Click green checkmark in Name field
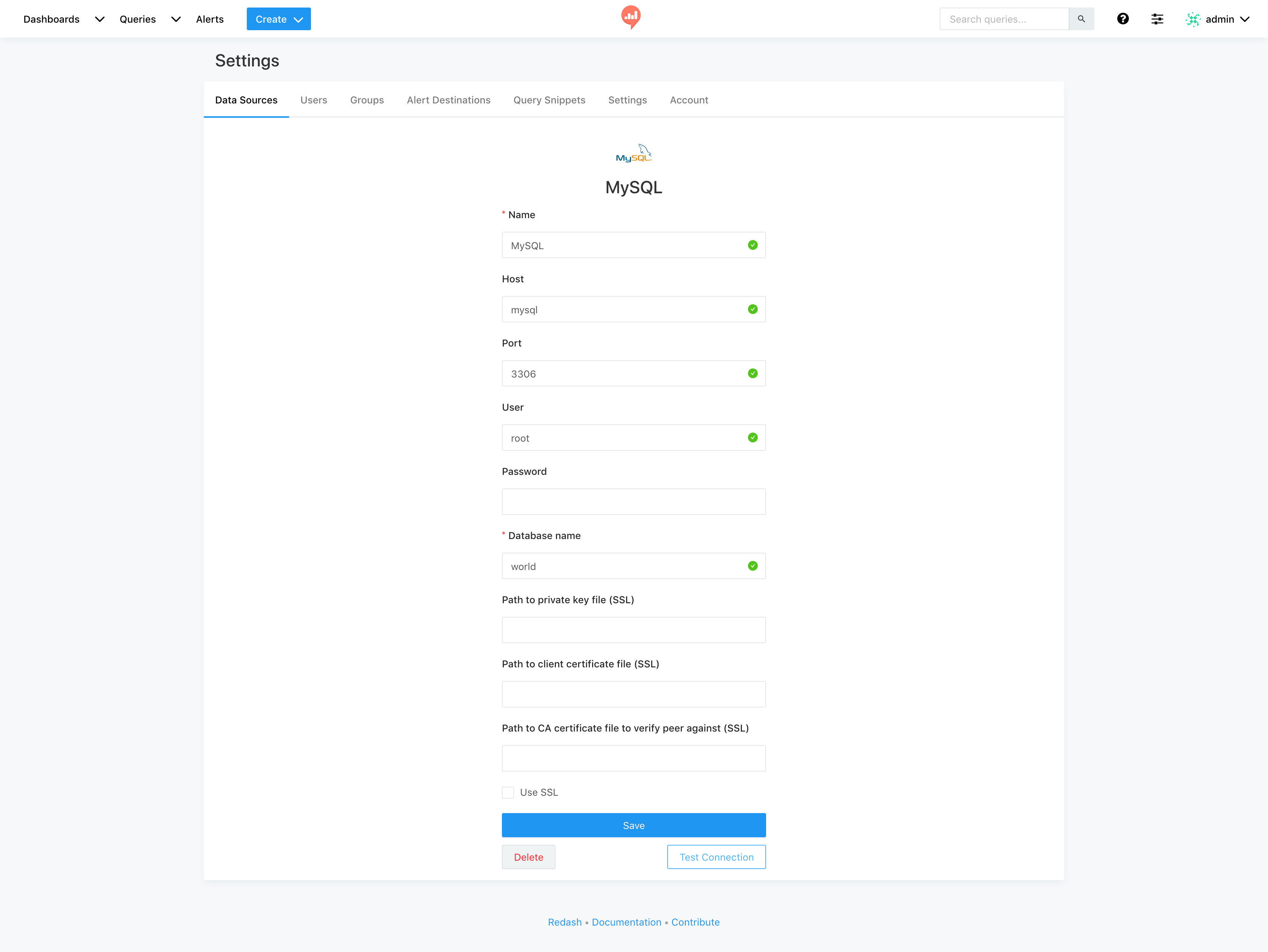 point(752,245)
